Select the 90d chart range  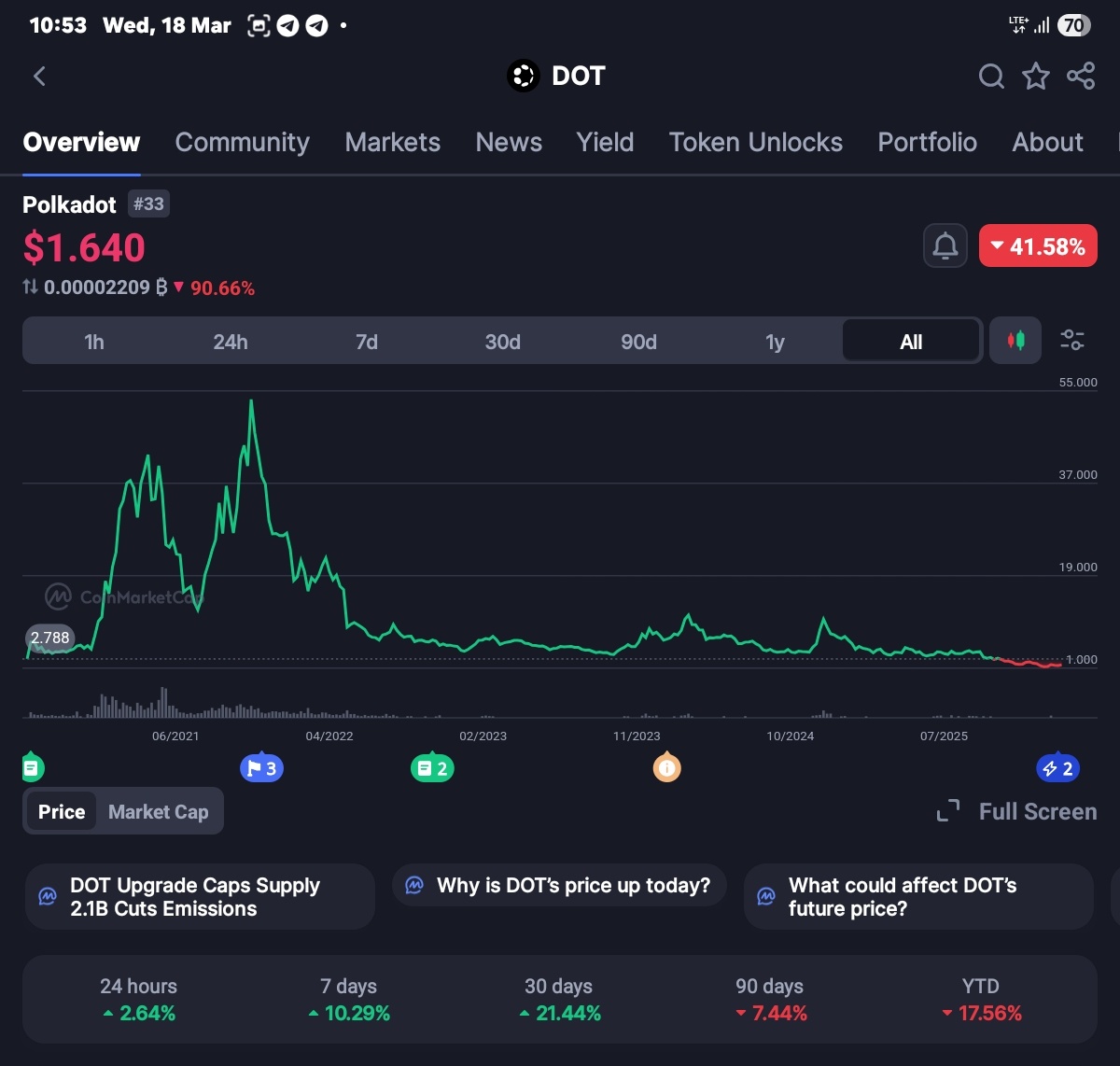click(x=639, y=342)
